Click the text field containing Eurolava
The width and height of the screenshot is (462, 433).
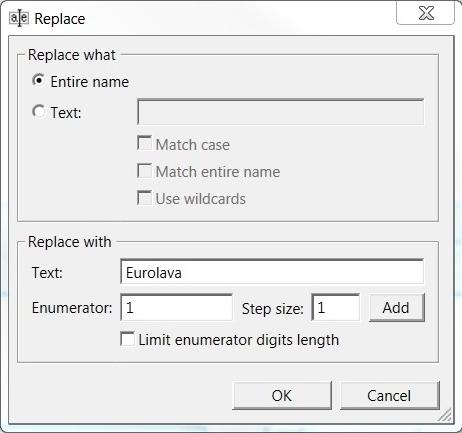[x=272, y=272]
